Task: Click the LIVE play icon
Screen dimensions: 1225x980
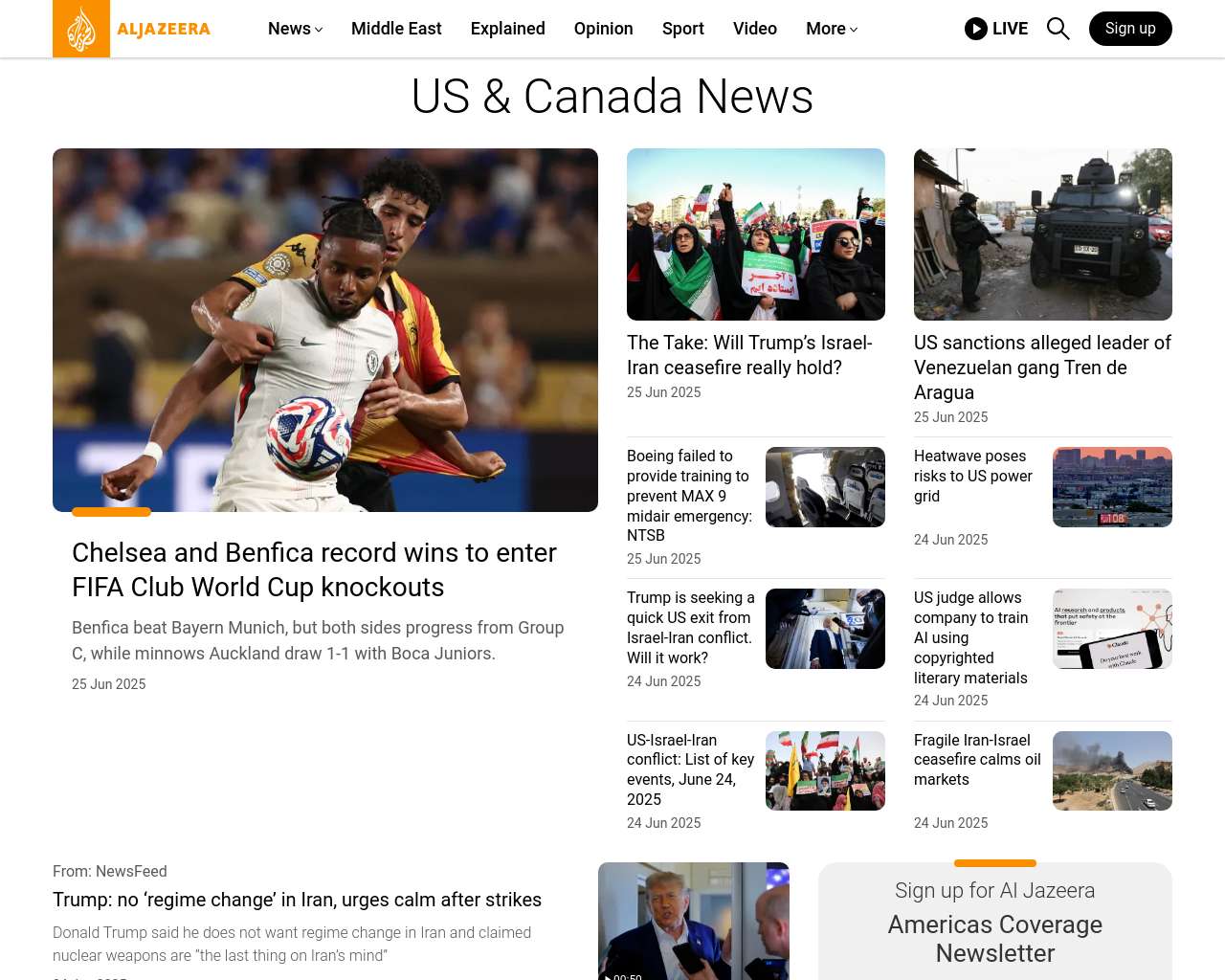Action: [x=976, y=29]
